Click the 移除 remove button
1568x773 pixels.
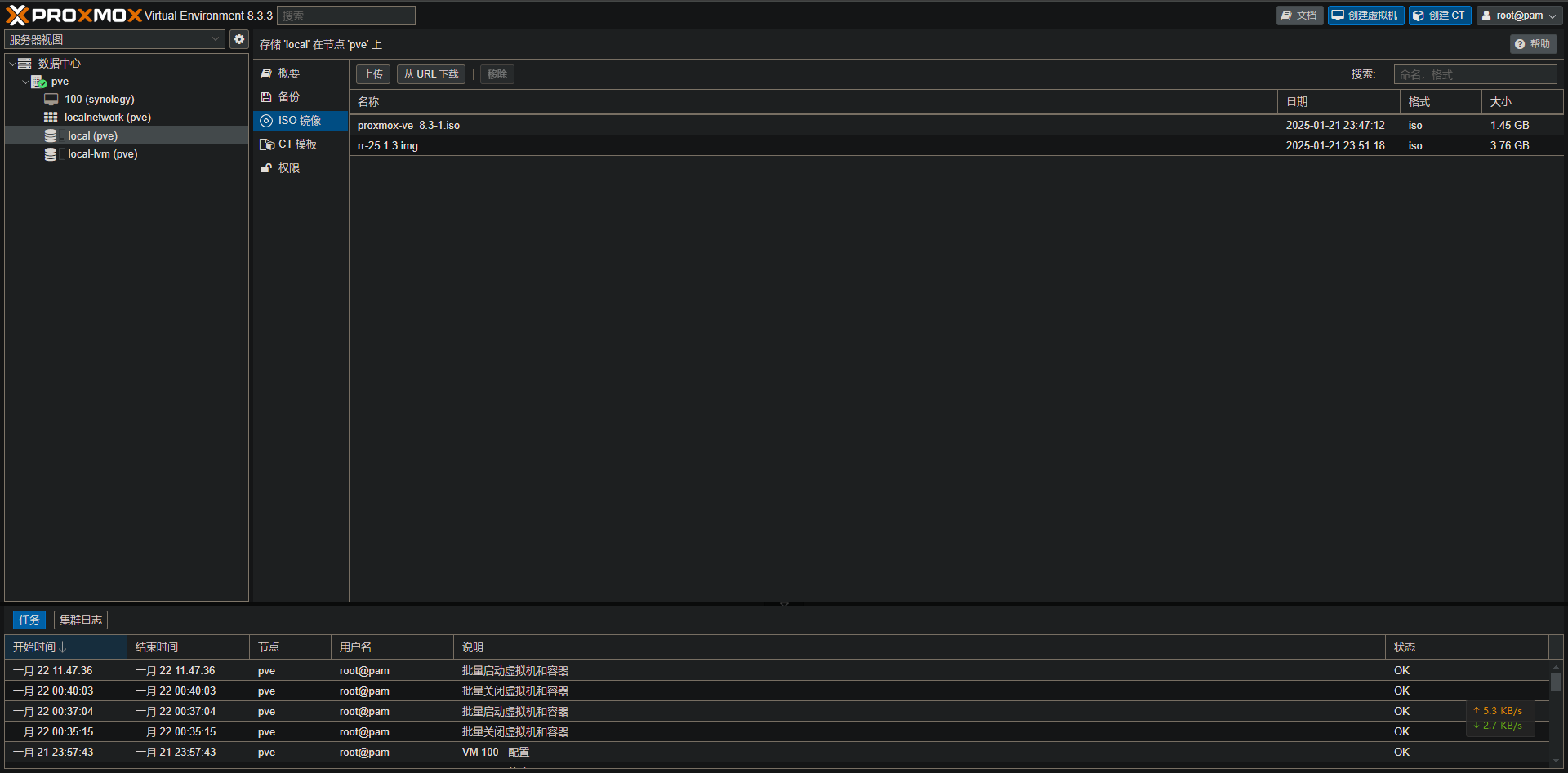[497, 74]
